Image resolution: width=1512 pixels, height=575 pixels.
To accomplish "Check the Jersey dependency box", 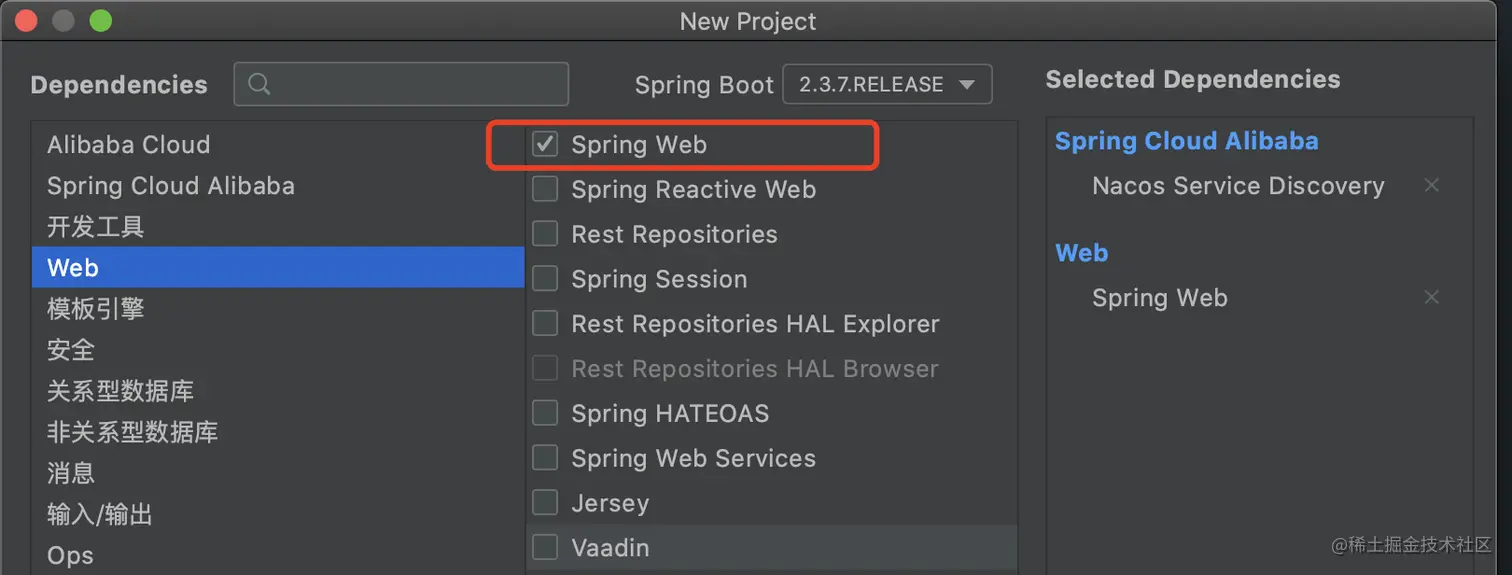I will (545, 503).
